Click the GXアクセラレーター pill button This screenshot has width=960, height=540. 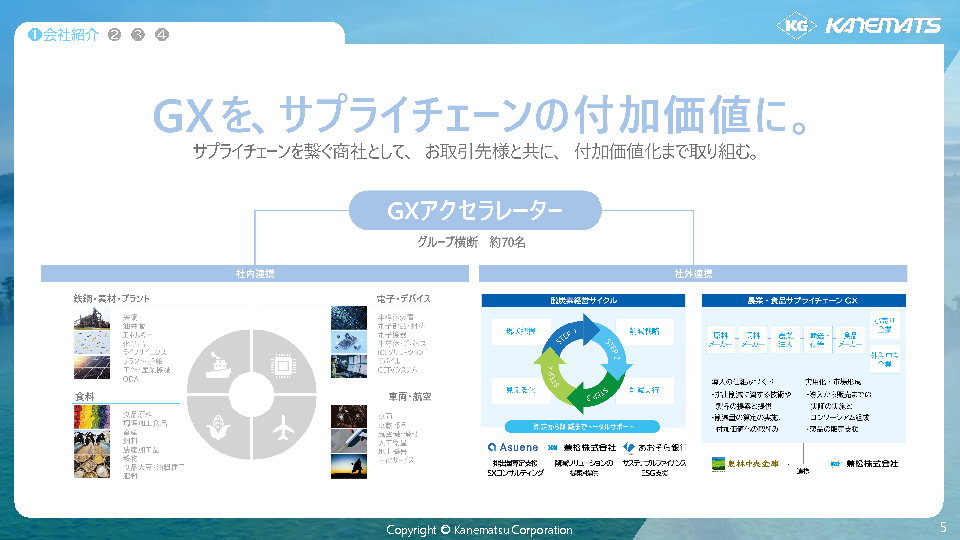click(475, 211)
